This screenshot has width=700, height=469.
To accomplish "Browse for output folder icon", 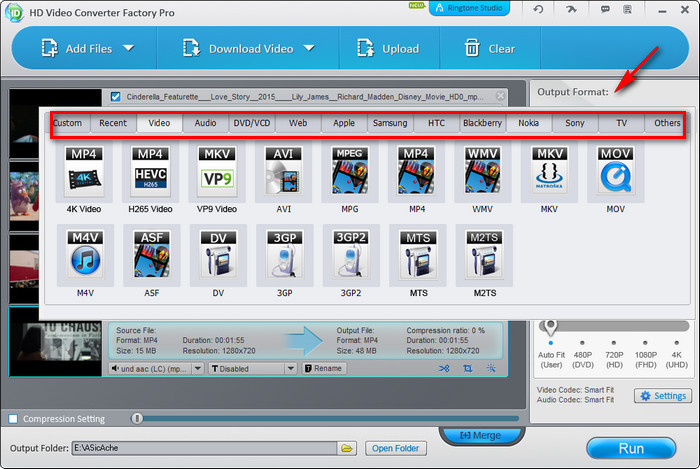I will click(x=347, y=448).
